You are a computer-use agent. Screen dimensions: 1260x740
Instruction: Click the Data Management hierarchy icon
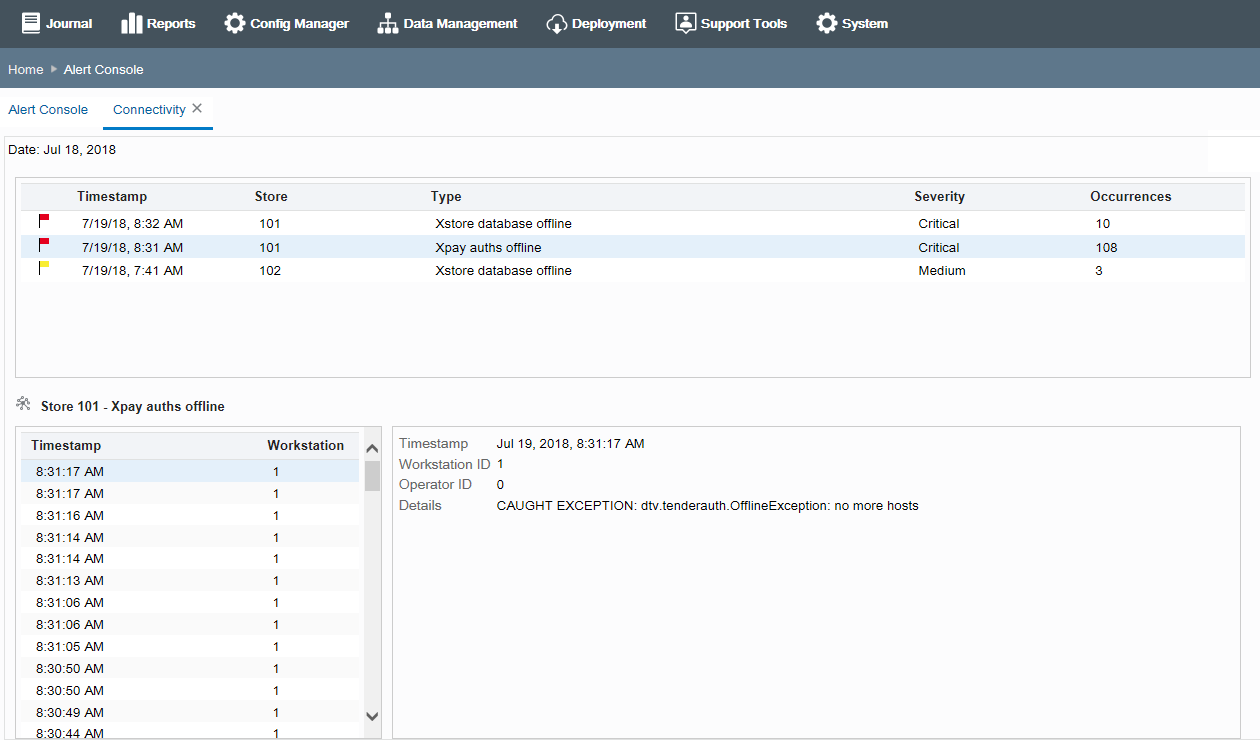tap(388, 23)
